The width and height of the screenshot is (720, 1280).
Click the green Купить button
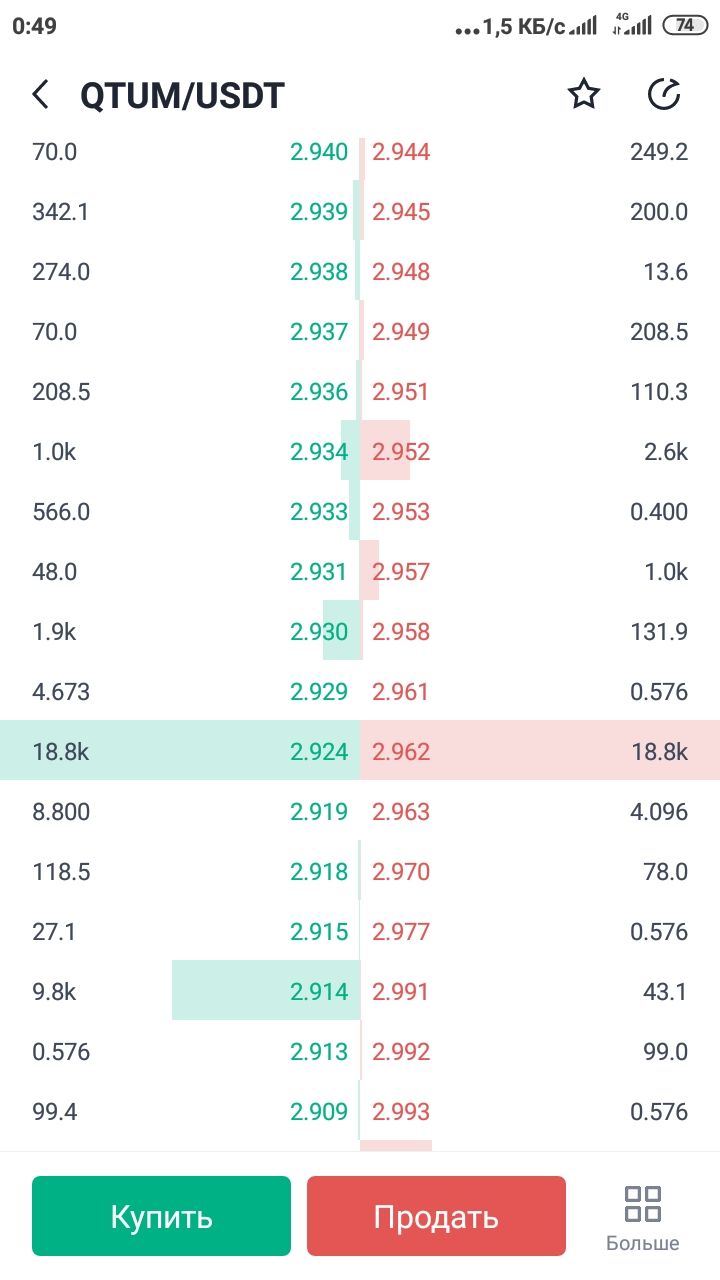click(161, 1216)
